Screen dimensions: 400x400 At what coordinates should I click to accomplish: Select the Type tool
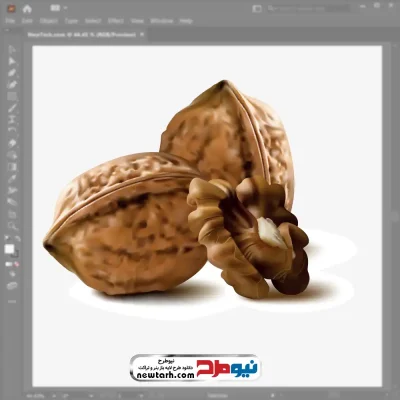[12, 119]
